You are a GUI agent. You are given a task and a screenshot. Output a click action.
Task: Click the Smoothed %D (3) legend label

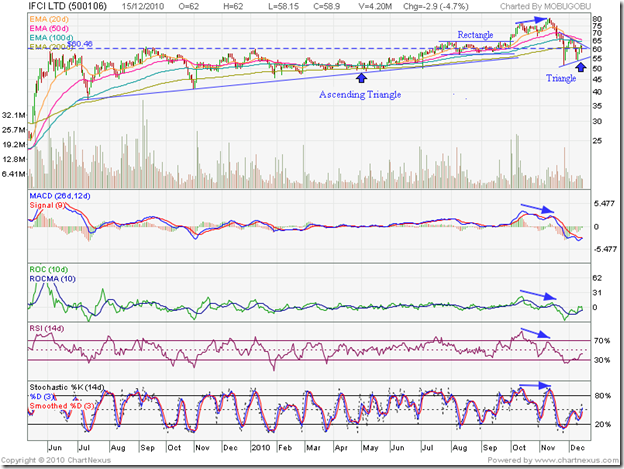click(x=62, y=406)
